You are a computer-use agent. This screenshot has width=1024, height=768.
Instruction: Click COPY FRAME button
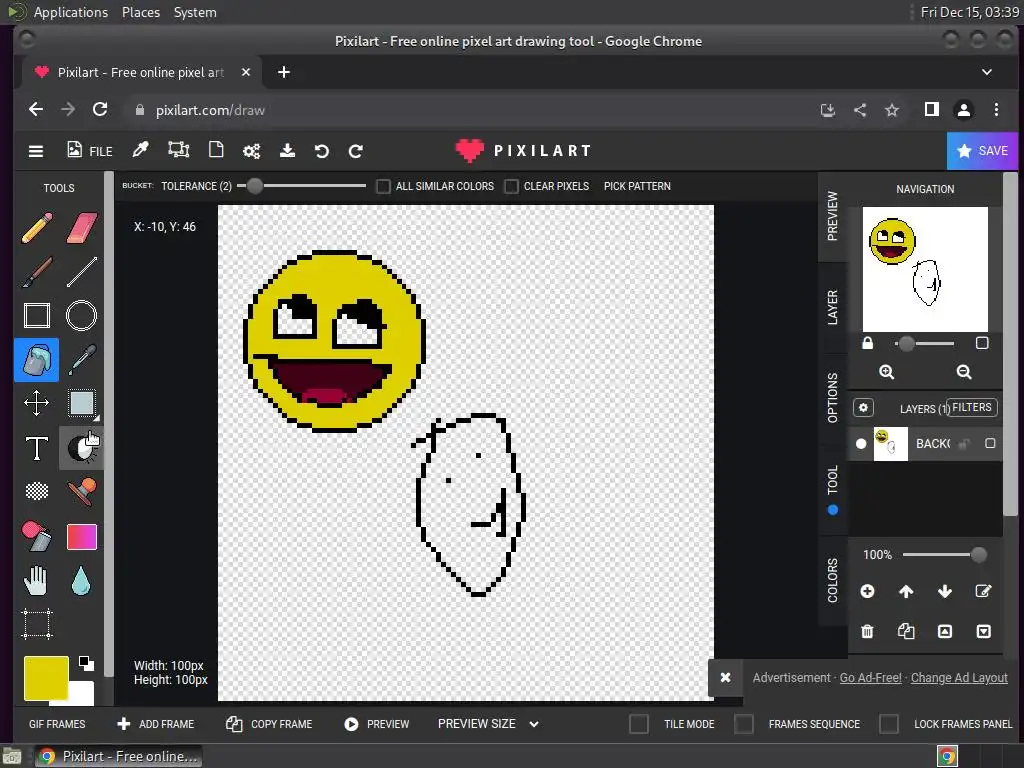pos(269,724)
